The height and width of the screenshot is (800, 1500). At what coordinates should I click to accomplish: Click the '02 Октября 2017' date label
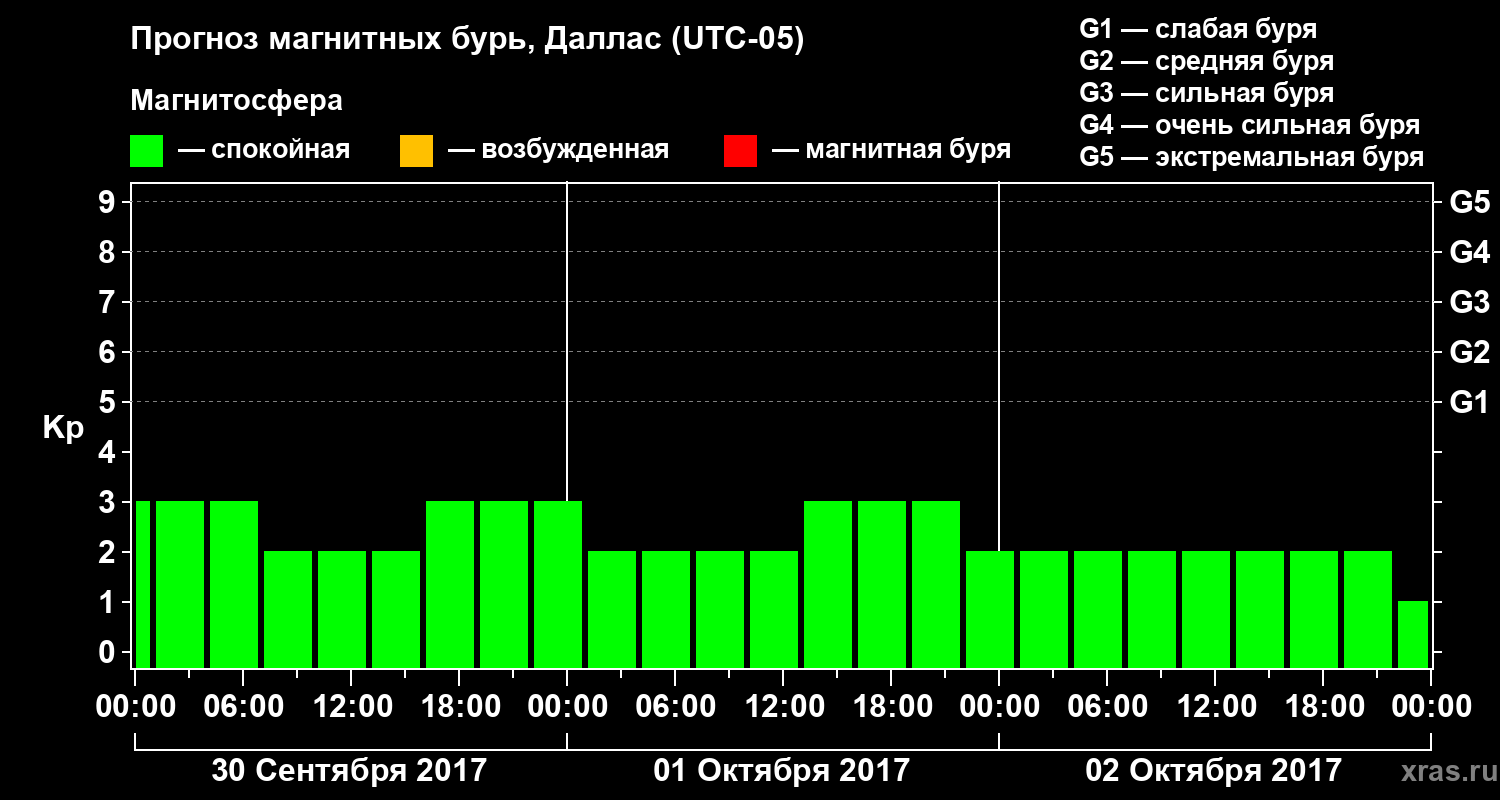click(1214, 771)
